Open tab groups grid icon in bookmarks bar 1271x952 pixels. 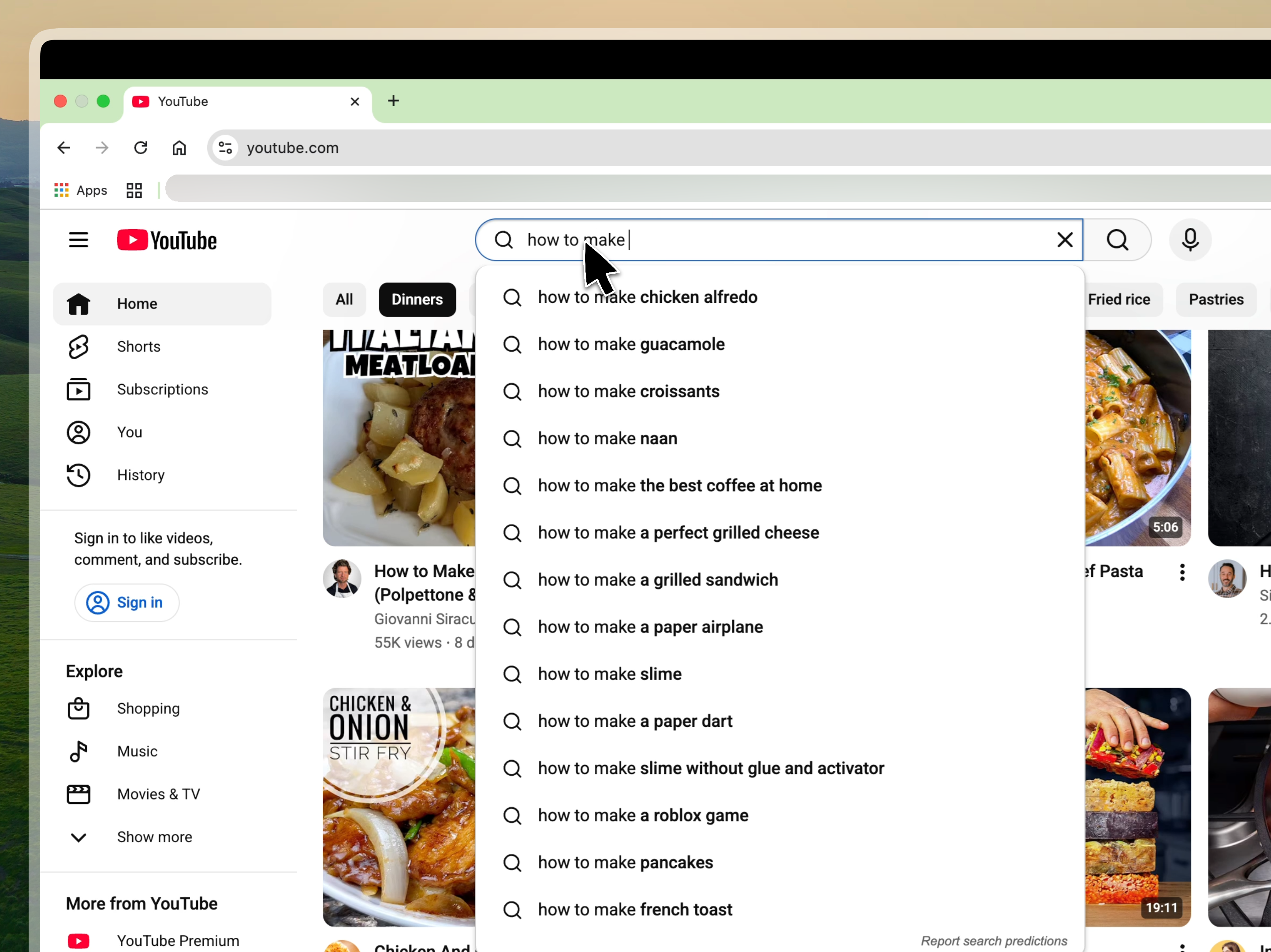point(134,190)
